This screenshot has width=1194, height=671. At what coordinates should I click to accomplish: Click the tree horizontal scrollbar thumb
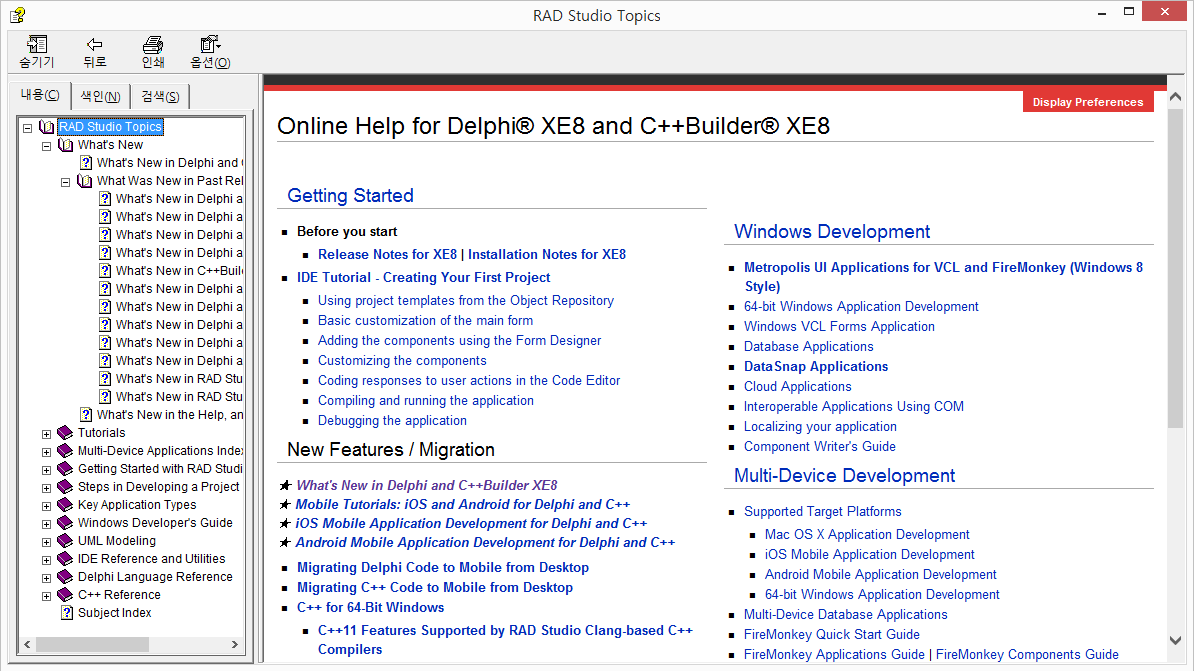point(92,644)
